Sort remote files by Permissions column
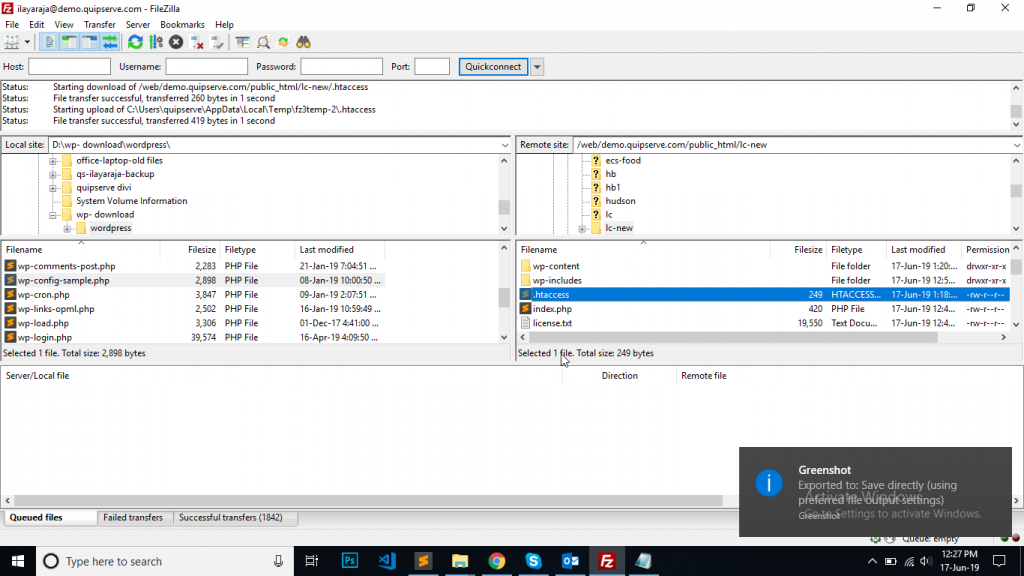 (x=986, y=249)
